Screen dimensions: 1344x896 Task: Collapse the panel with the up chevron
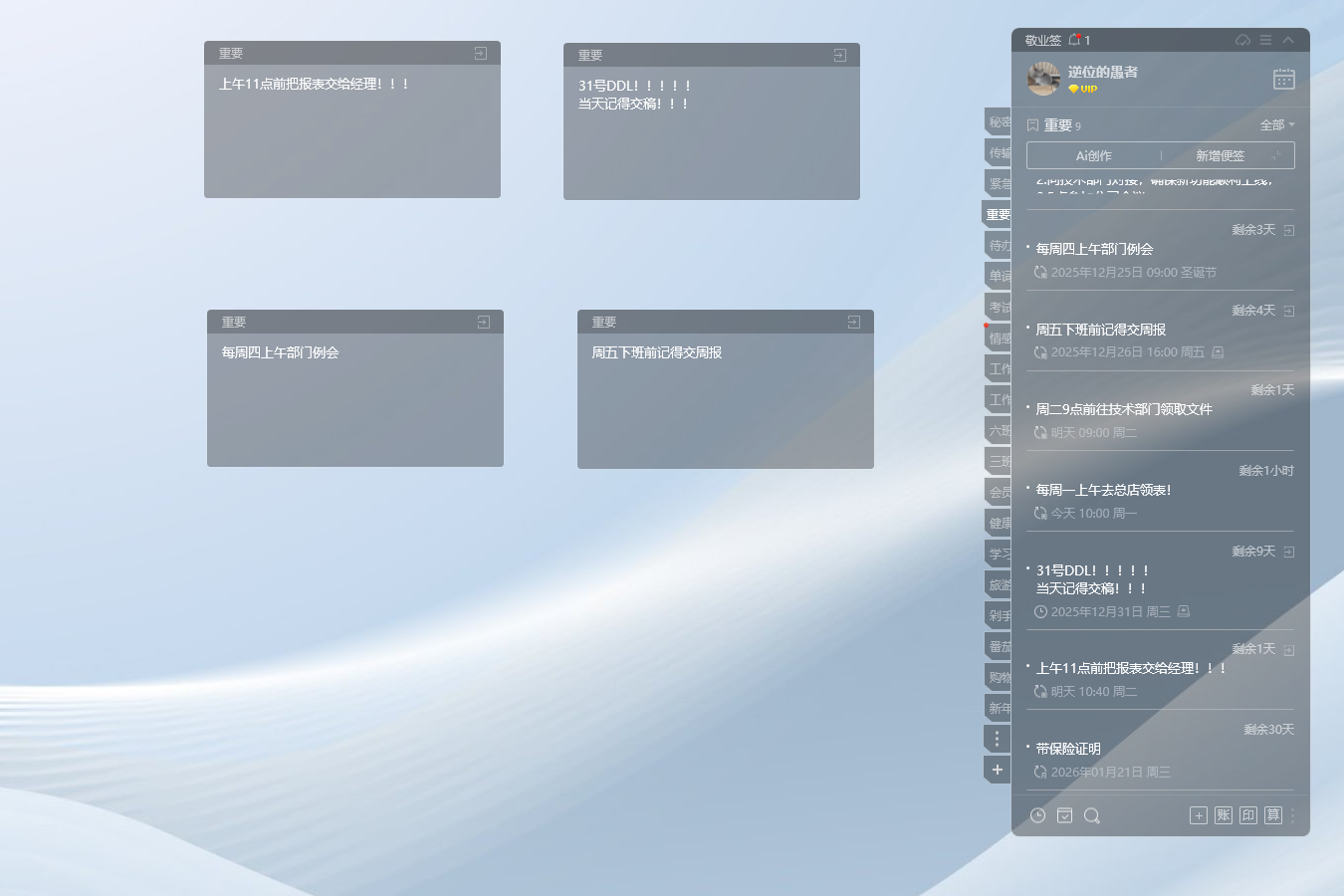(1288, 40)
